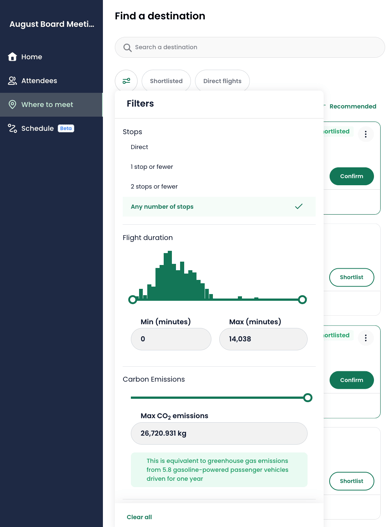Screen dimensions: 390x527
Task: Select Where to meet in sidebar
Action: click(51, 105)
